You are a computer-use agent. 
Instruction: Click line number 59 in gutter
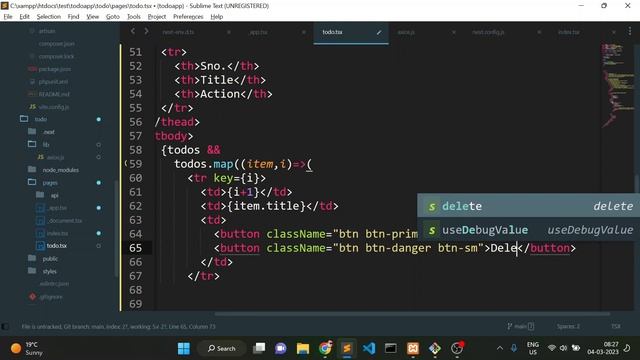pos(136,164)
